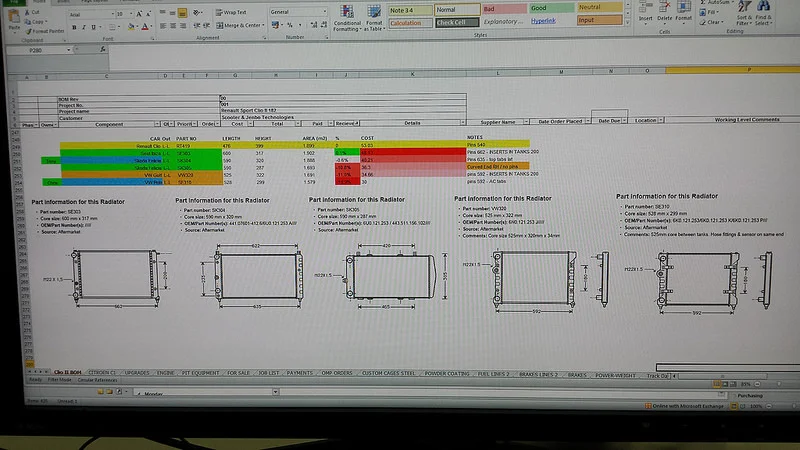Switch to the PIT EQUIPMENT sheet tab
Viewport: 800px width, 450px height.
[x=200, y=373]
